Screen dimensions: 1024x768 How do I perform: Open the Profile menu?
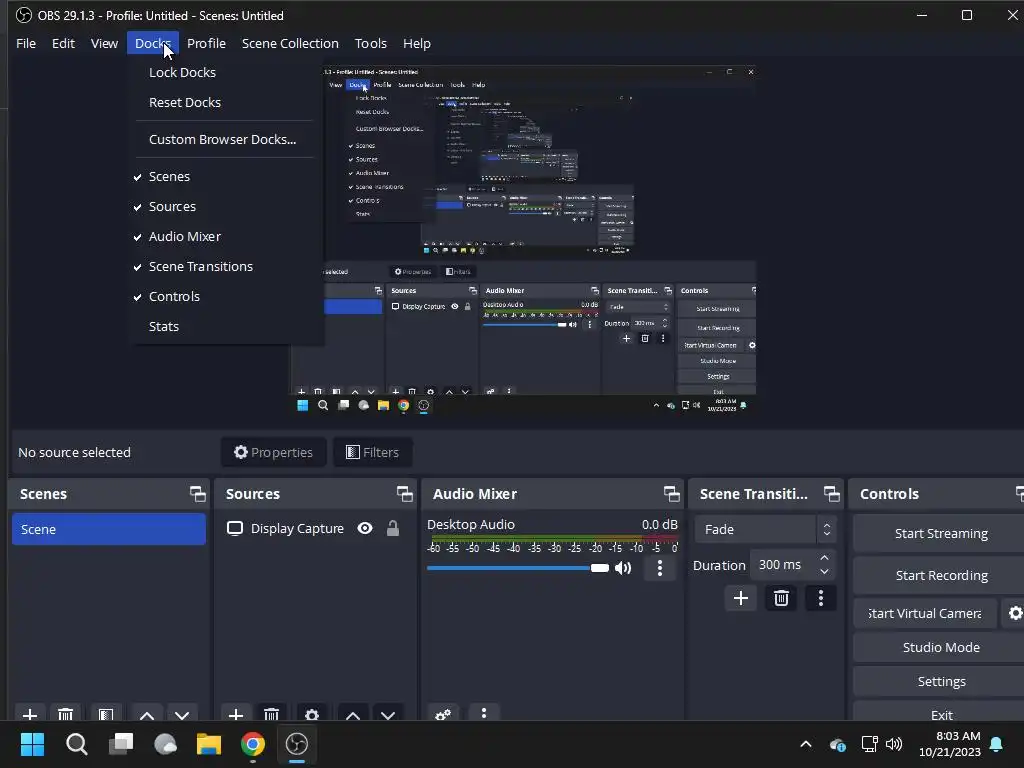click(206, 43)
